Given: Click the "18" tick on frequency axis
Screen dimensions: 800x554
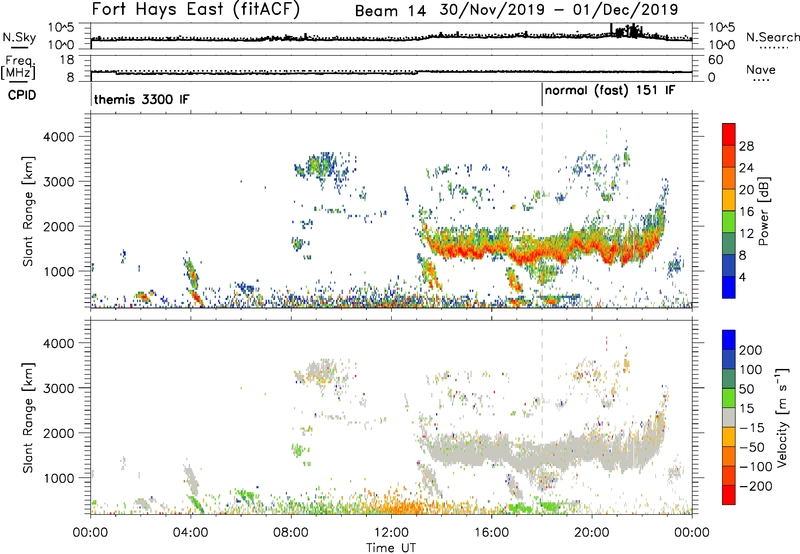Looking at the screenshot, I should (x=67, y=60).
